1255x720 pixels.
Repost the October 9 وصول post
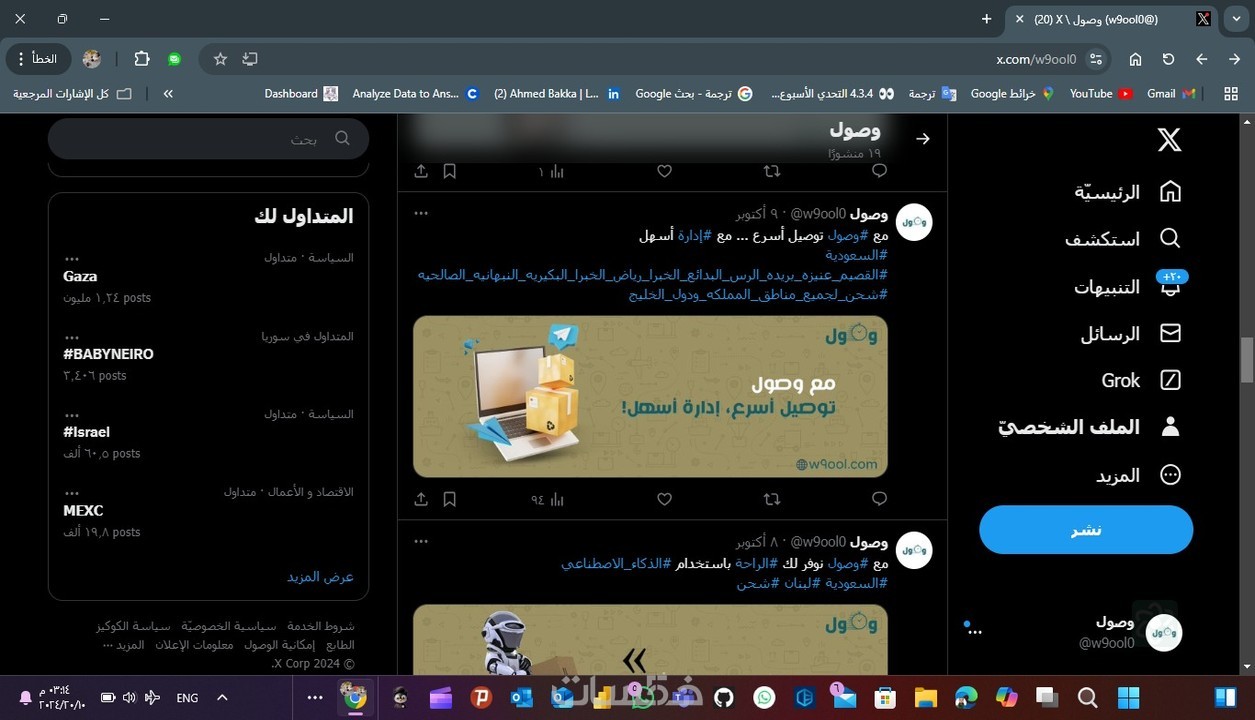point(772,499)
